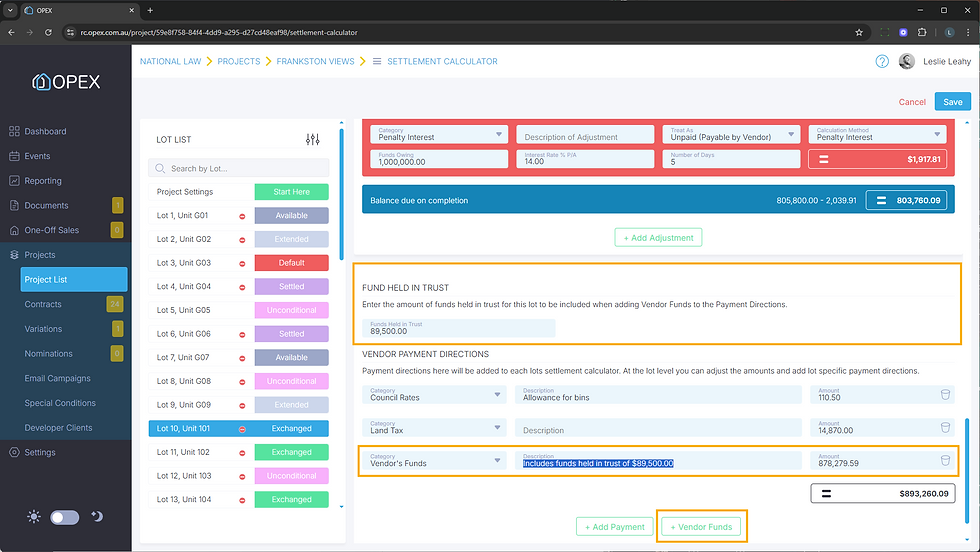Click the Funds Owing field
This screenshot has height=552, width=980.
[x=439, y=159]
